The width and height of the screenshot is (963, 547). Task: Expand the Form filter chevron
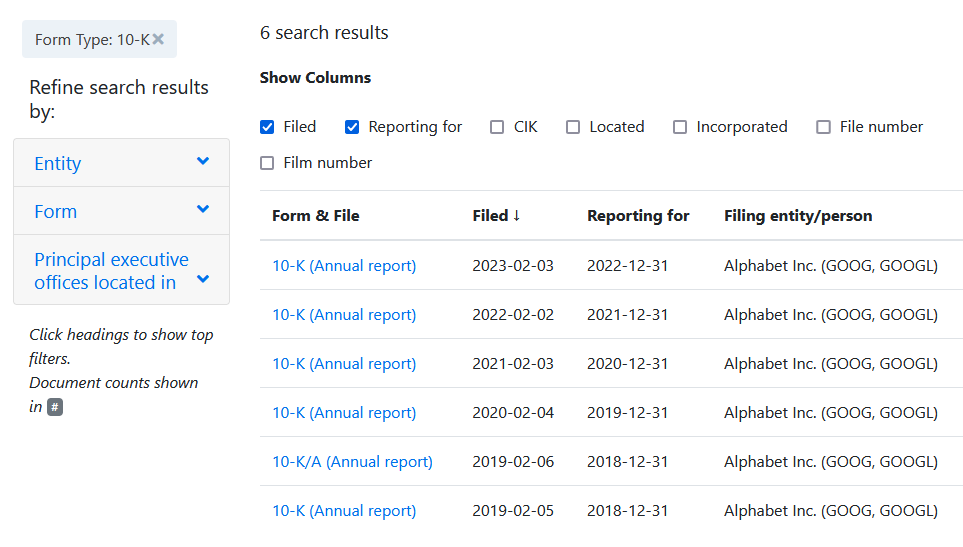[203, 209]
